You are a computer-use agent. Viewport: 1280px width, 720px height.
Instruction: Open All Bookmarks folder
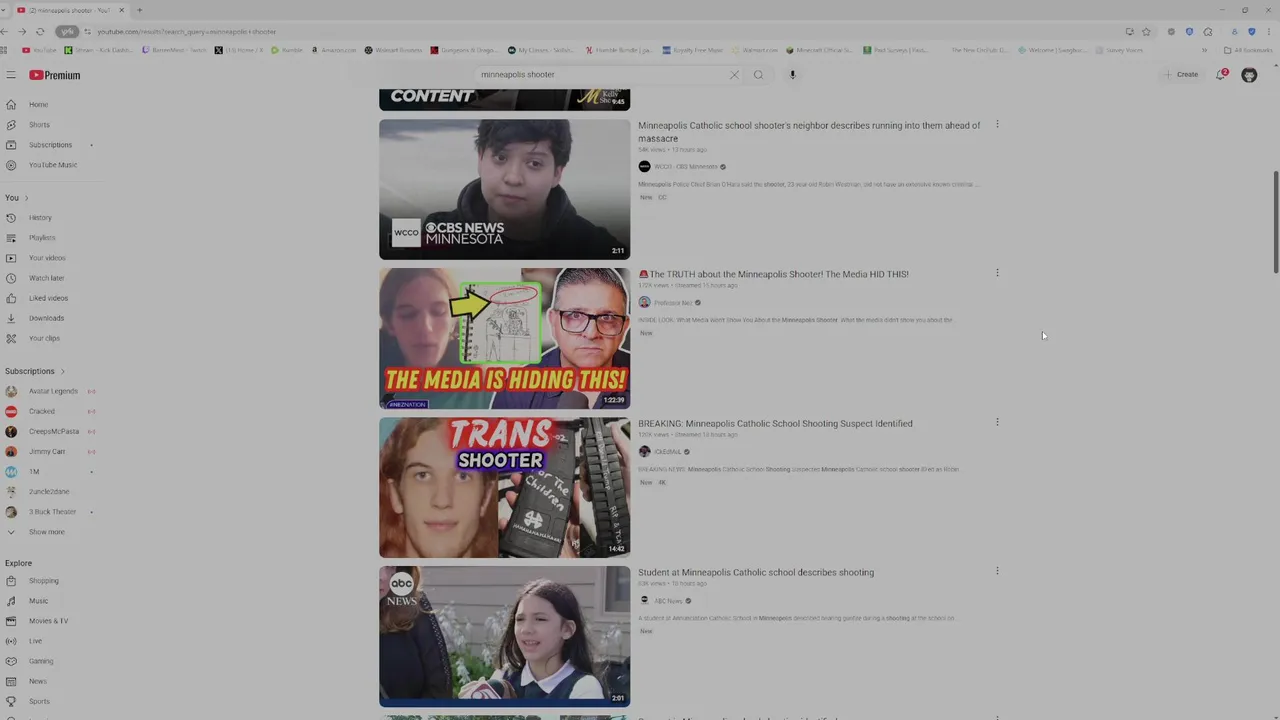pos(1248,50)
